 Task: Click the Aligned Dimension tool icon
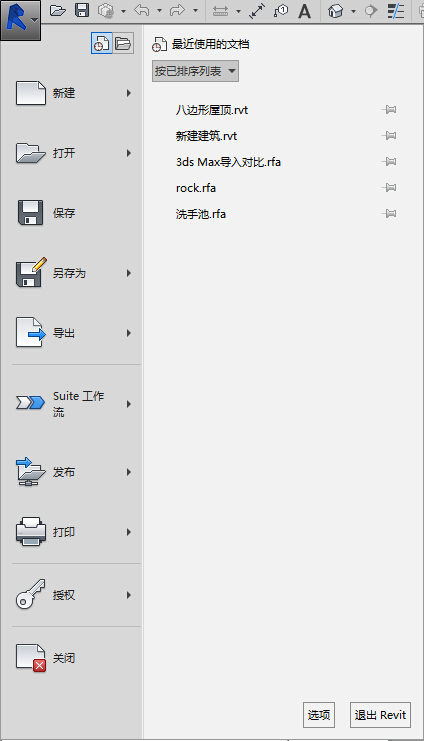click(x=257, y=11)
